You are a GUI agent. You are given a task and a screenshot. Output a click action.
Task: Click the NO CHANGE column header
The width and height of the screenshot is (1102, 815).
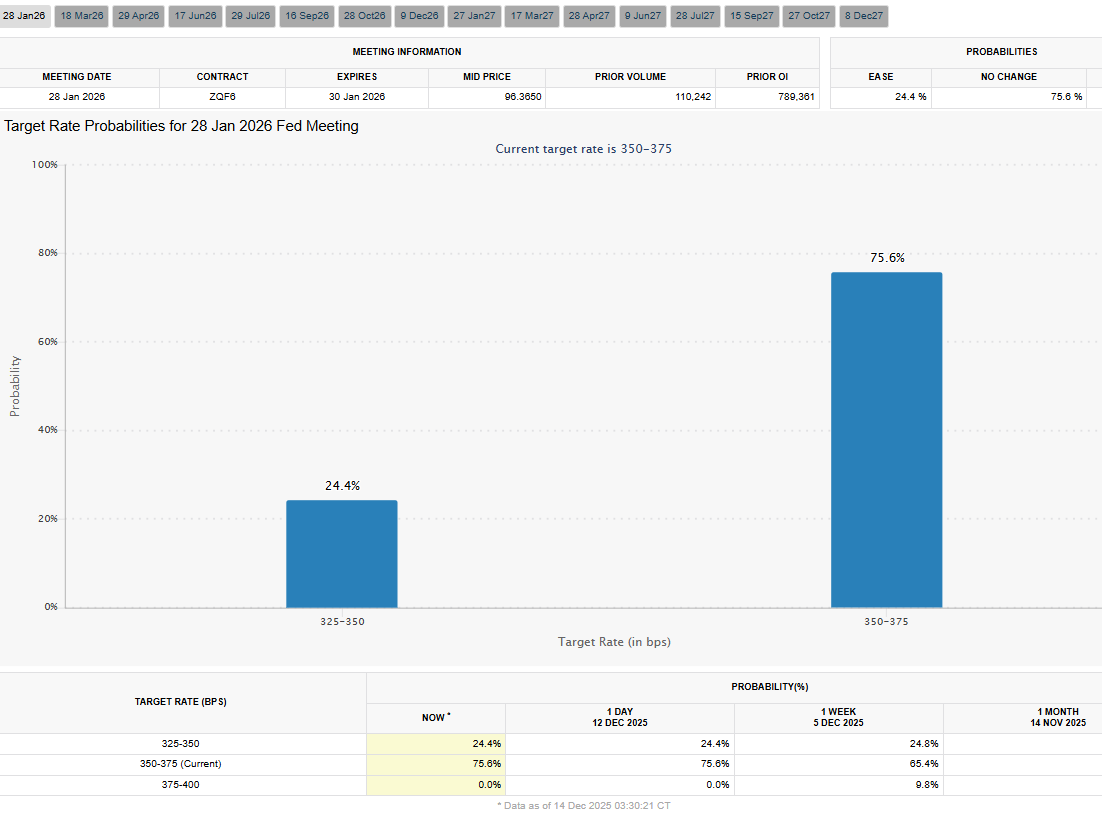coord(1009,77)
